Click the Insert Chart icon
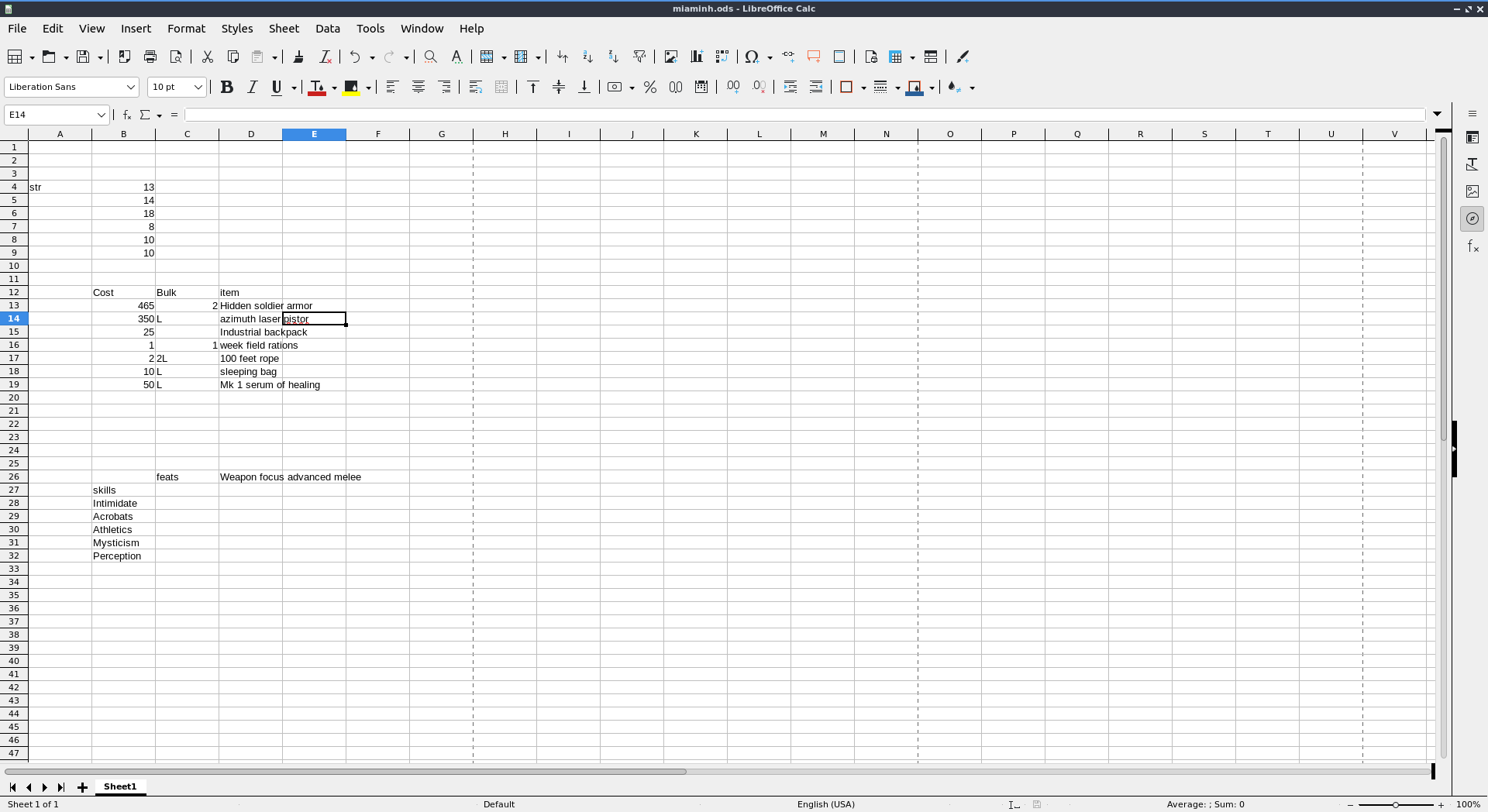 696,57
